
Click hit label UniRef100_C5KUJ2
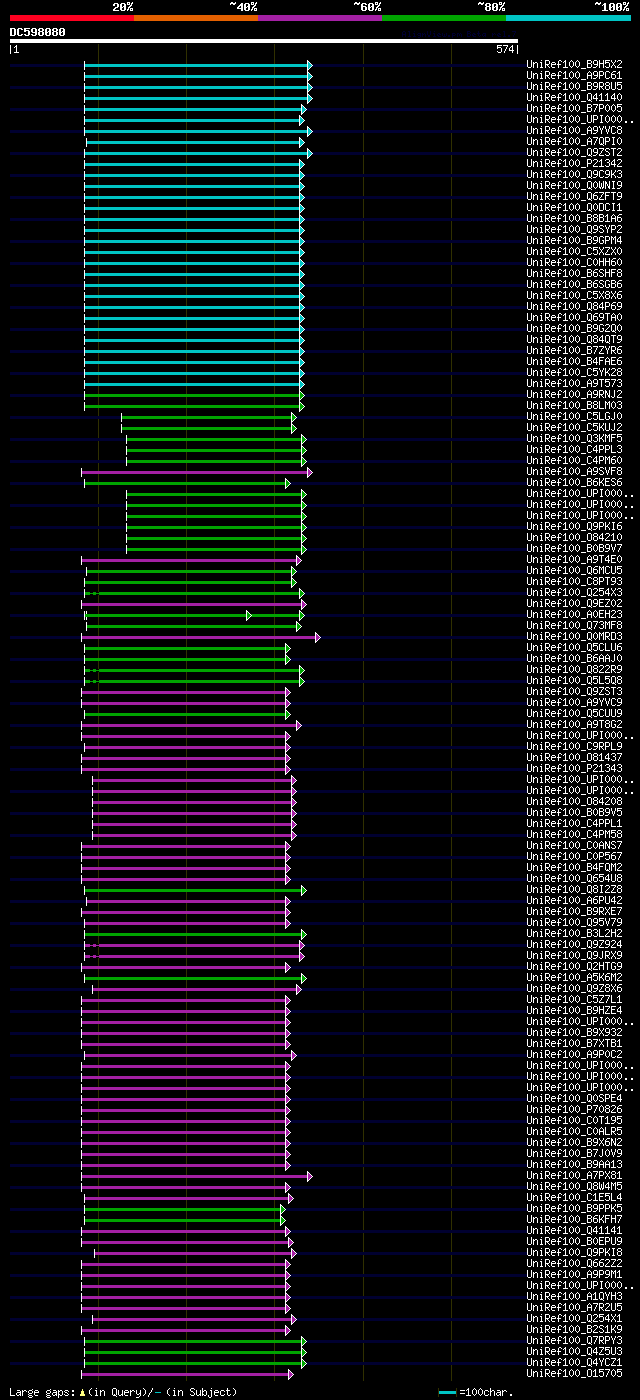coord(574,428)
